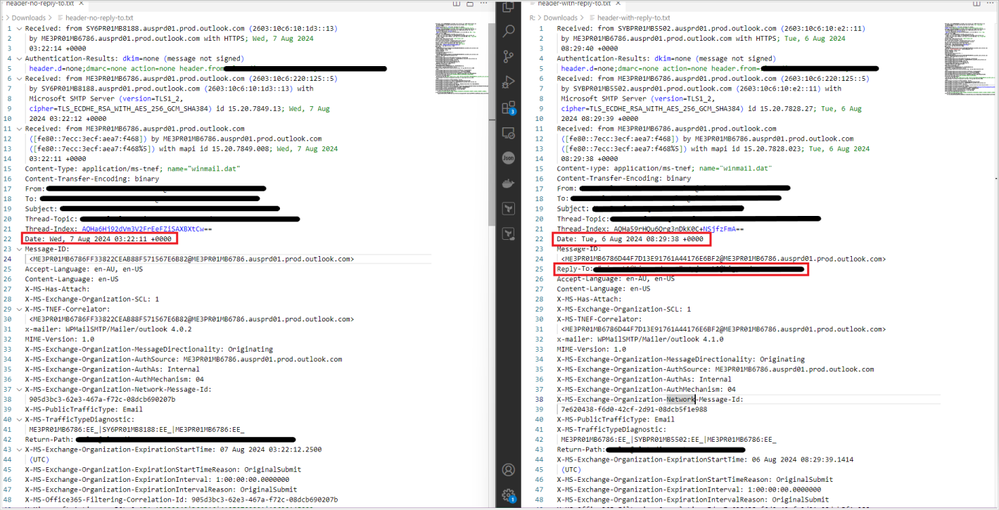Place cursor on Date Wed, 7 Aug 2024 line
Viewport: 999px width, 510px height.
[98, 238]
